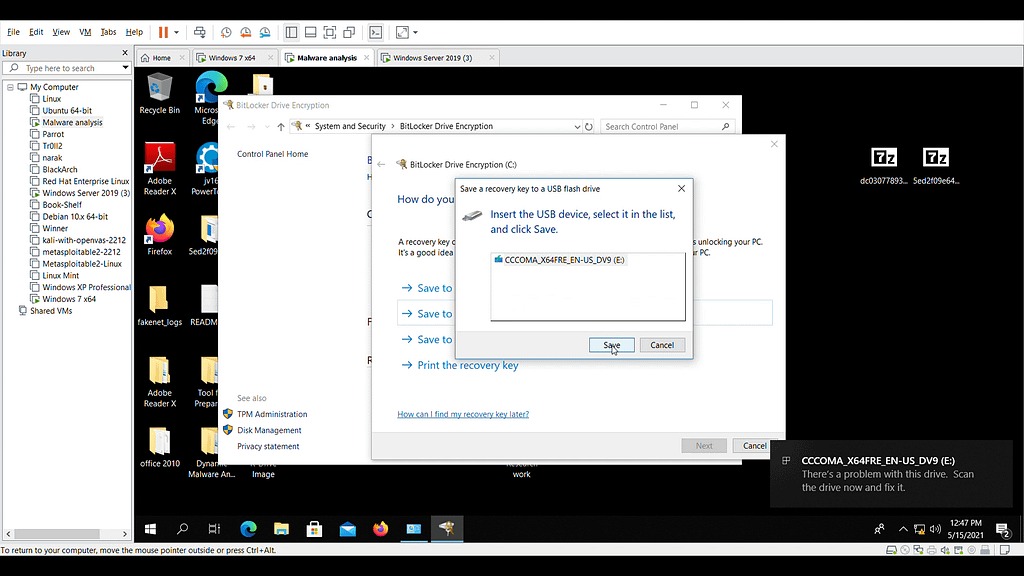
Task: Toggle the thumbnail bar view icon
Action: [x=311, y=32]
